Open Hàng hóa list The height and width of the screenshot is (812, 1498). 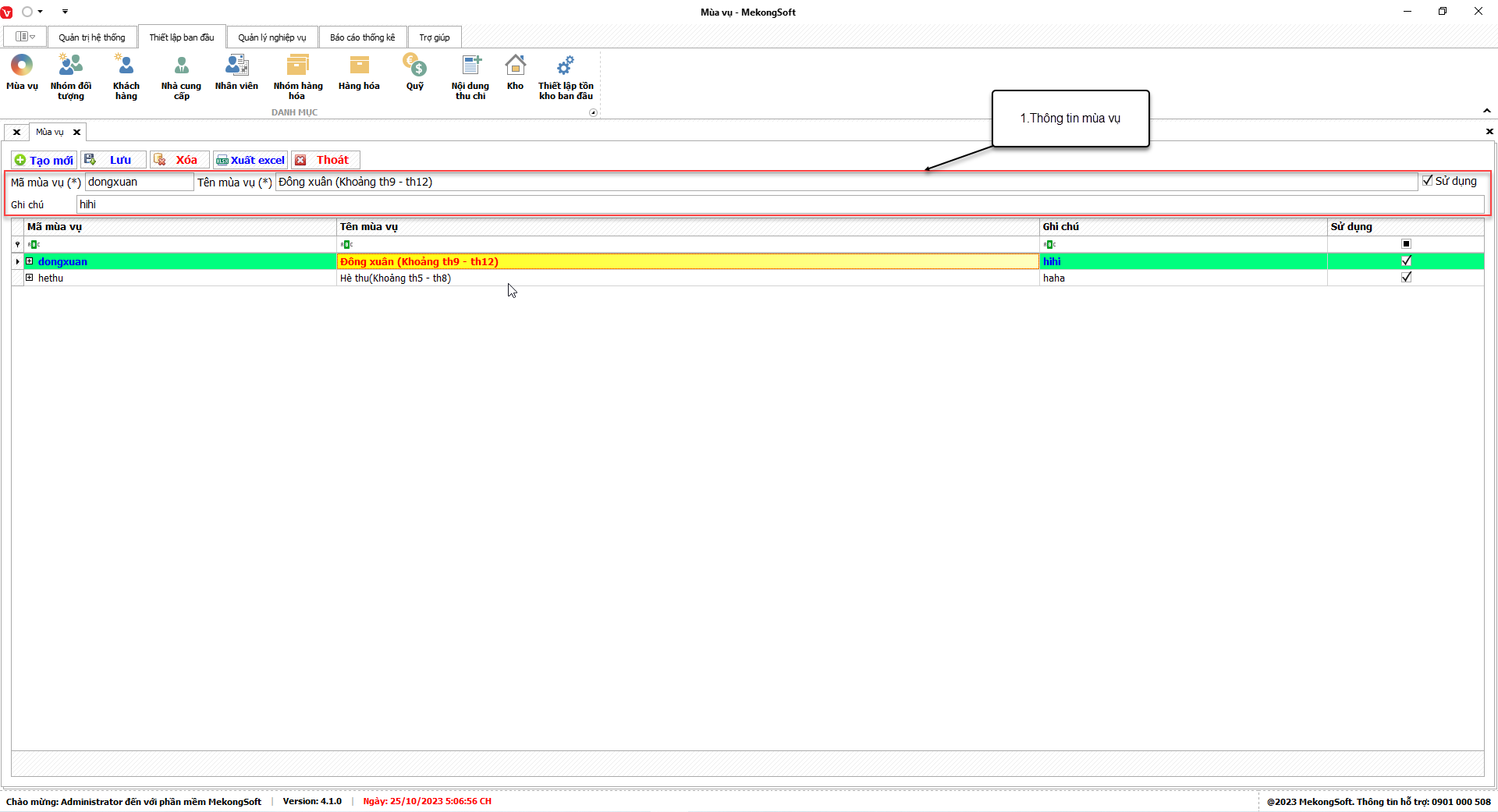click(x=359, y=73)
